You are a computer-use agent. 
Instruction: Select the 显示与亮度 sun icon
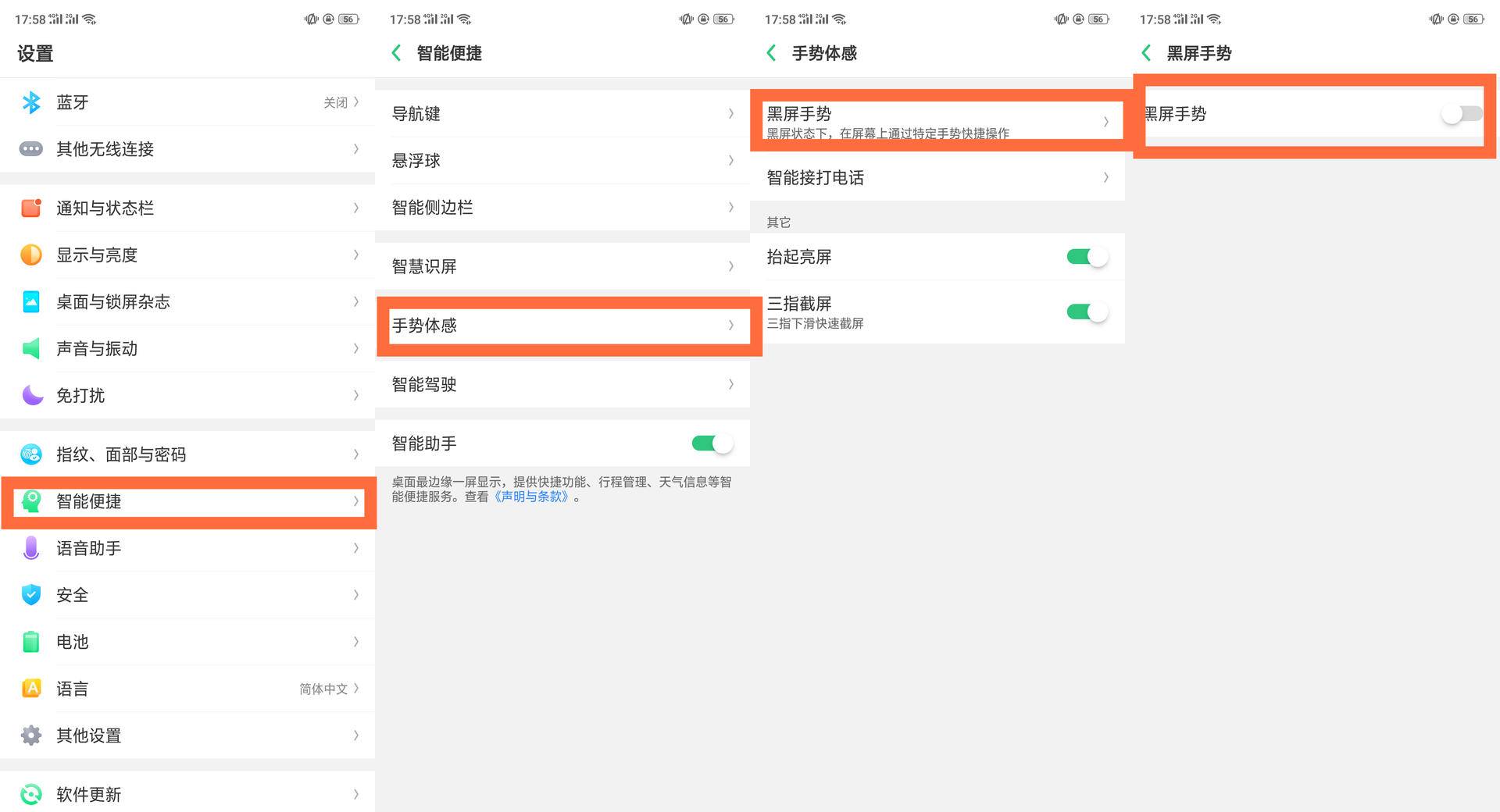click(x=31, y=255)
